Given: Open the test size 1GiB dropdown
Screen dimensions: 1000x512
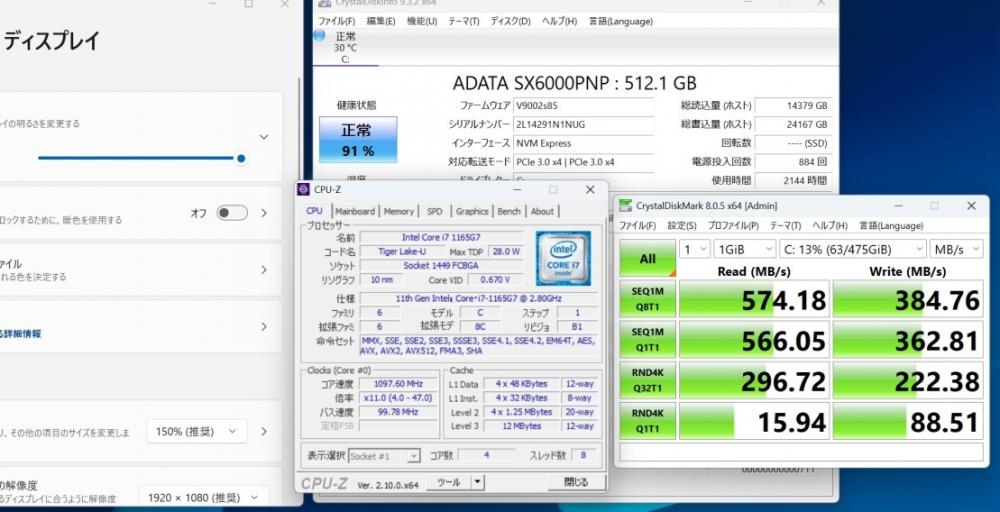Looking at the screenshot, I should (742, 248).
